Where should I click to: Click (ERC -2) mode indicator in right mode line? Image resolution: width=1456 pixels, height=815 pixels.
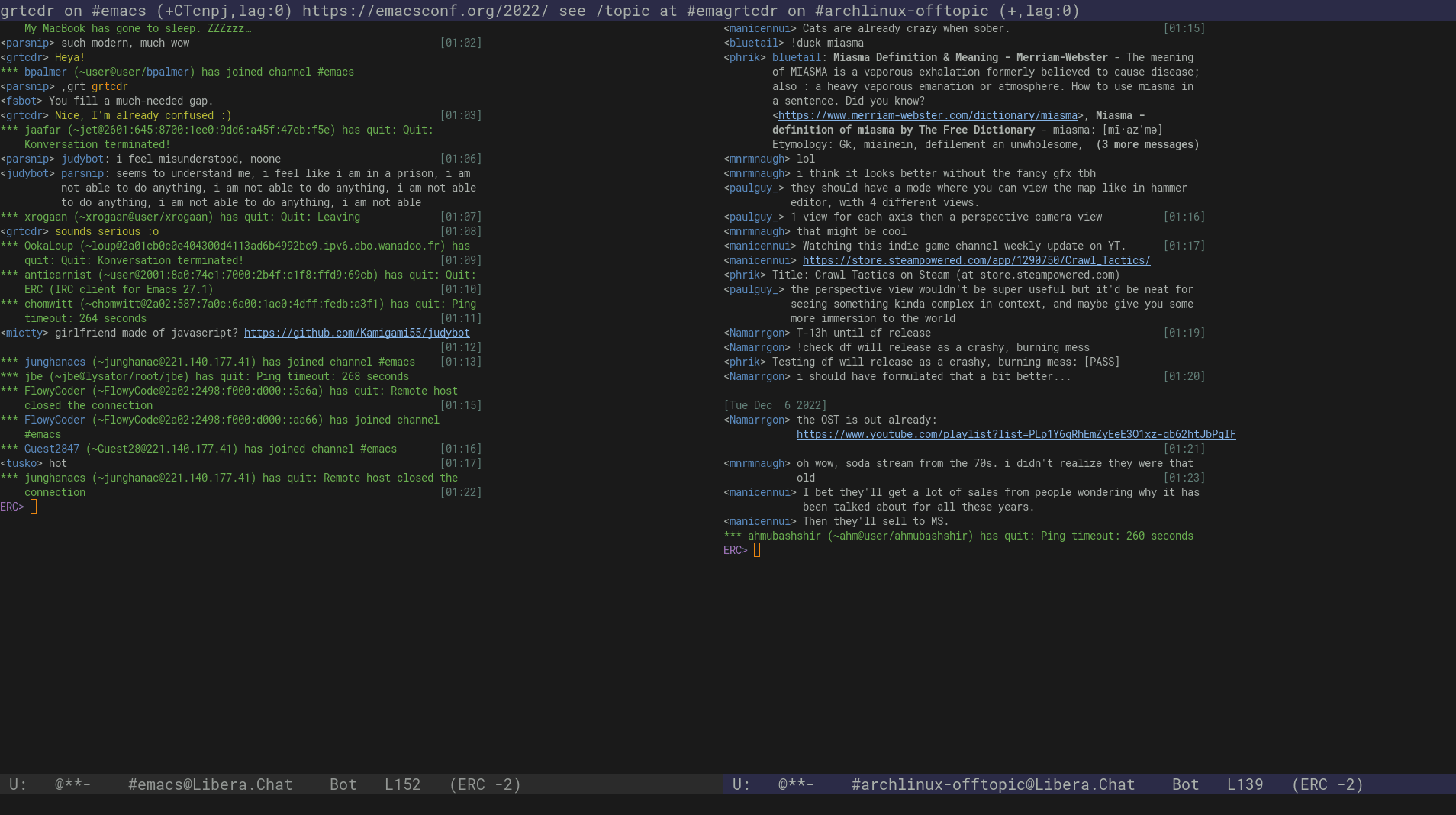tap(1328, 784)
